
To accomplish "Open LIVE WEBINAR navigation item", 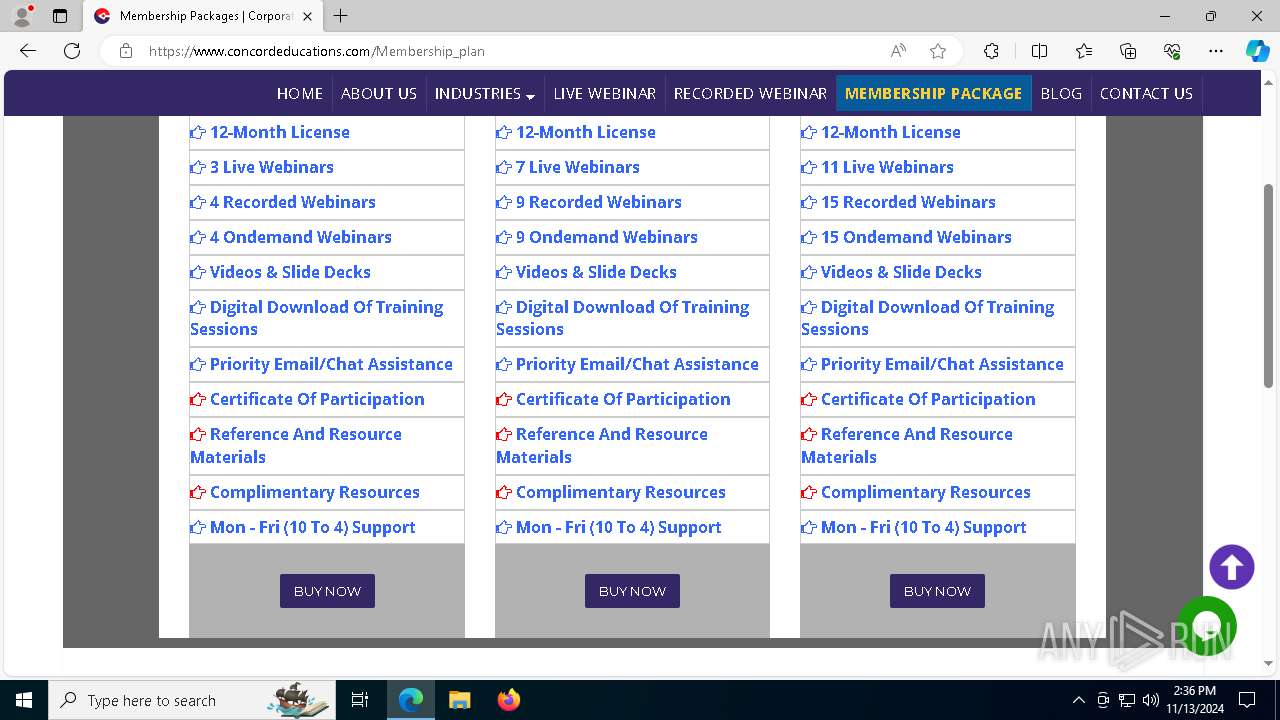I will (x=604, y=93).
